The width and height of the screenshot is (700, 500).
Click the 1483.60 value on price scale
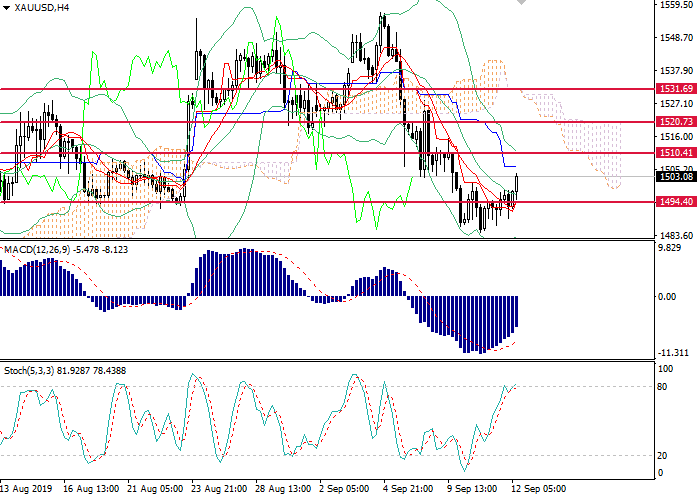click(x=676, y=235)
